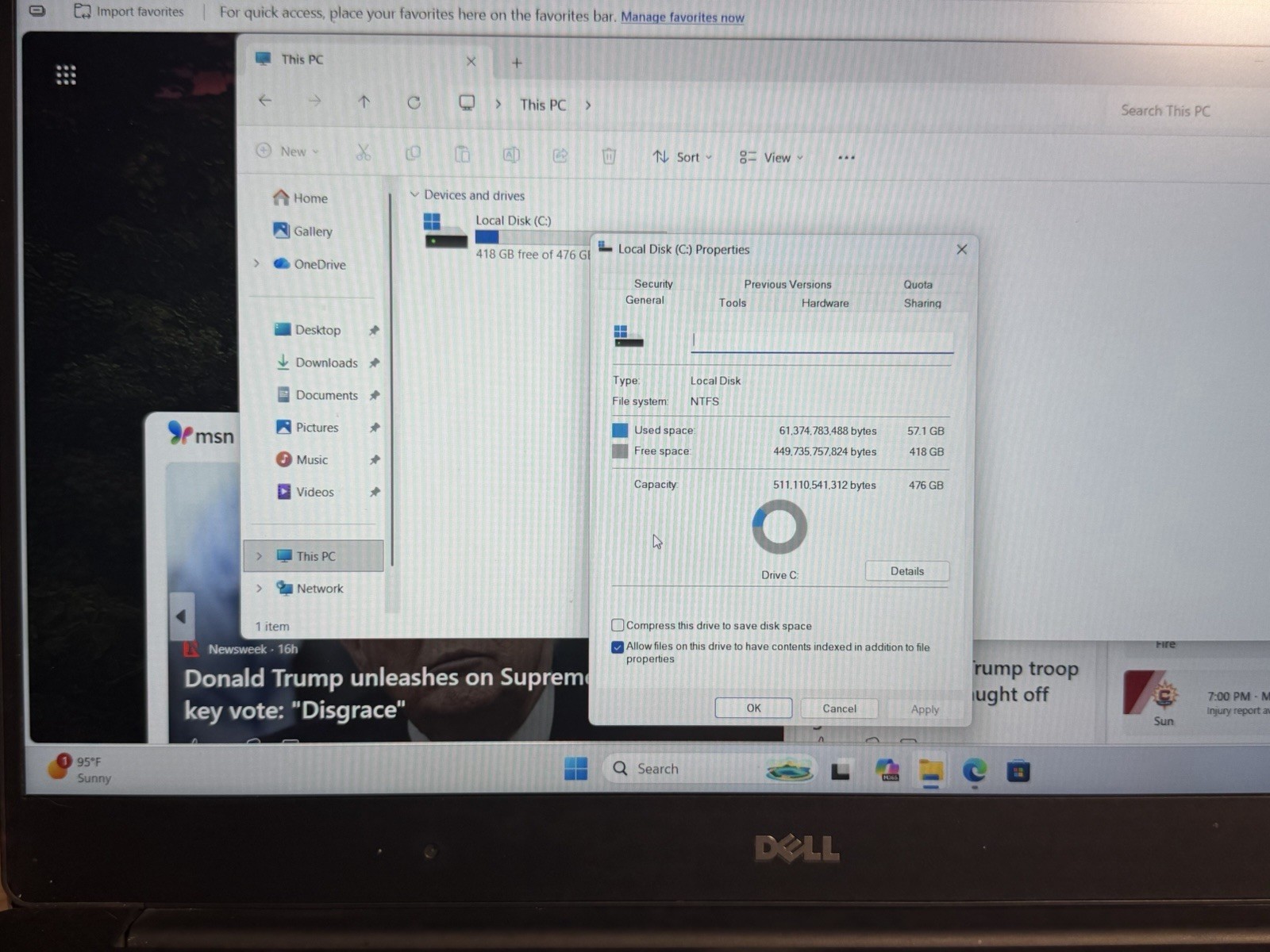Switch to the Security tab
Image resolution: width=1270 pixels, height=952 pixels.
[x=653, y=283]
